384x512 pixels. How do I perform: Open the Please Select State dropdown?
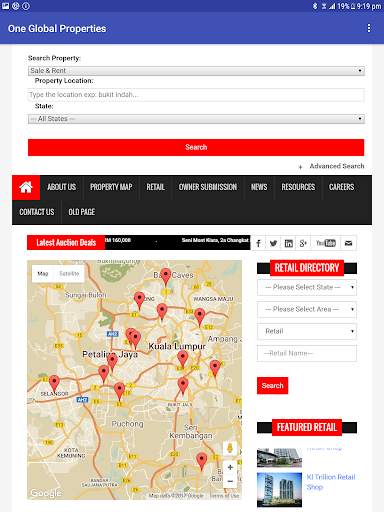pos(307,287)
